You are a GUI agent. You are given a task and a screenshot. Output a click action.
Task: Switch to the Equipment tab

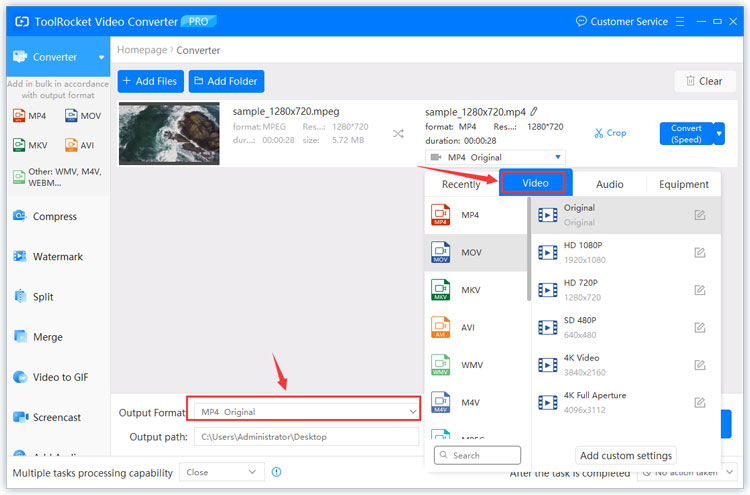coord(684,184)
